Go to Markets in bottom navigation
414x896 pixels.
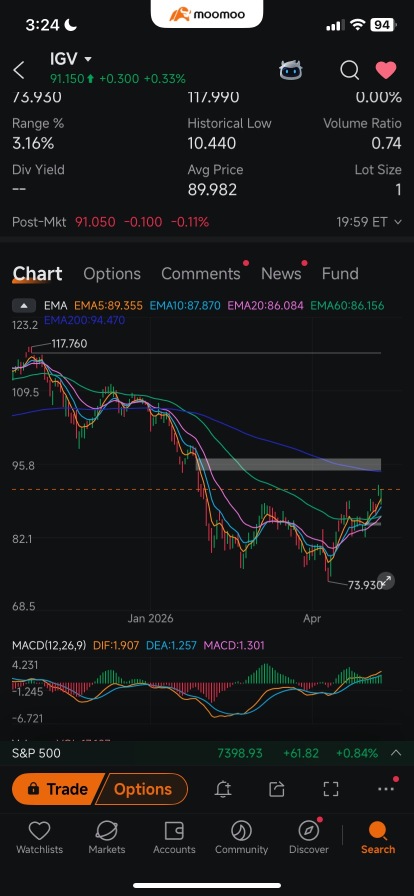[106, 838]
